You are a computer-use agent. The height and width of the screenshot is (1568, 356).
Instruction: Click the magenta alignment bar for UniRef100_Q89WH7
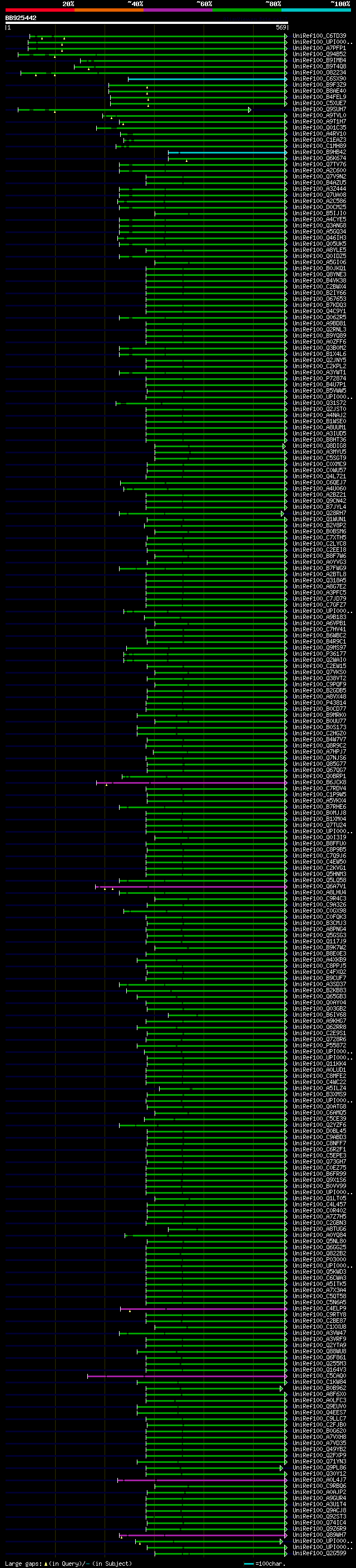202,1536
